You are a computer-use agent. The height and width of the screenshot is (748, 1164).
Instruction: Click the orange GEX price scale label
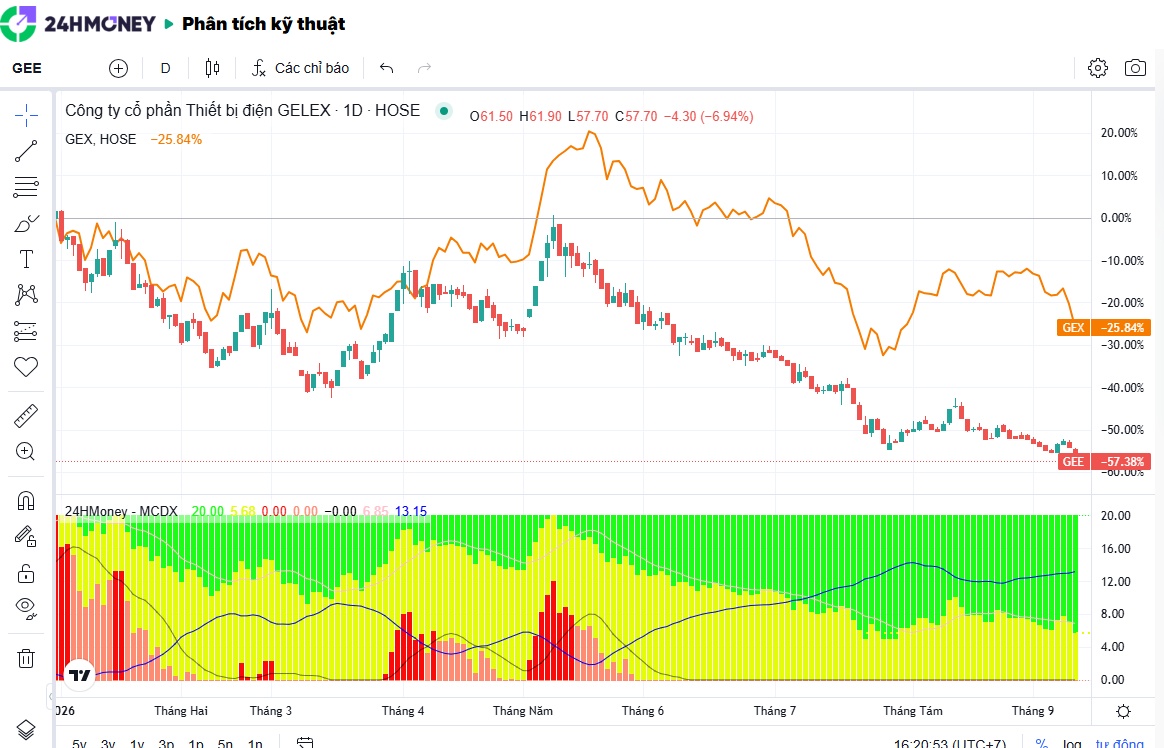(1103, 327)
